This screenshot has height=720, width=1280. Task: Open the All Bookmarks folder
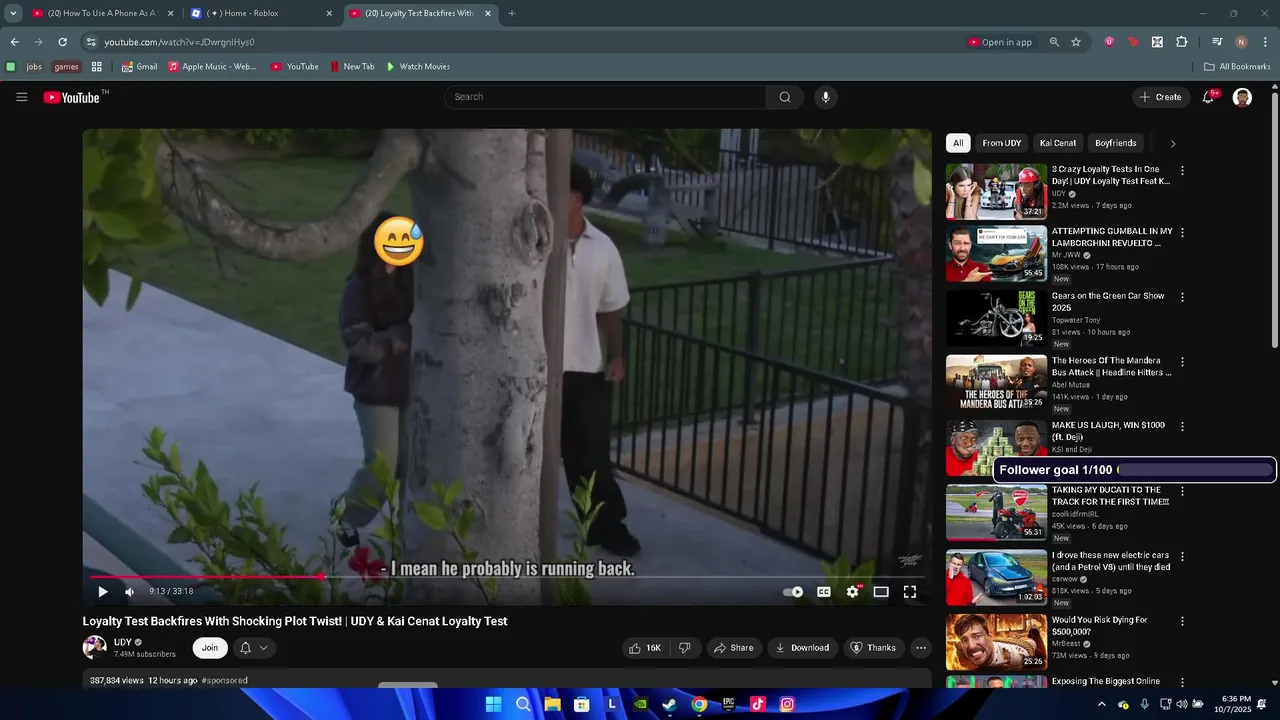tap(1237, 67)
